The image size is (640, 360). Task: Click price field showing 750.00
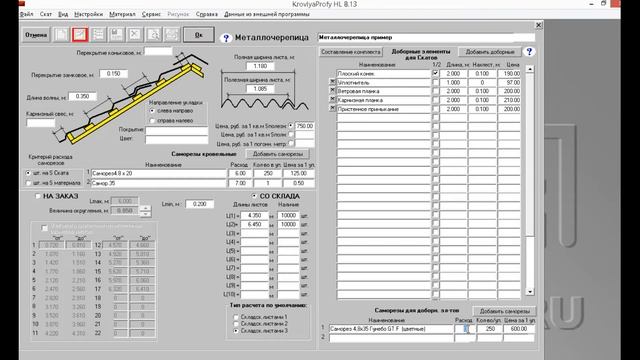tap(304, 126)
